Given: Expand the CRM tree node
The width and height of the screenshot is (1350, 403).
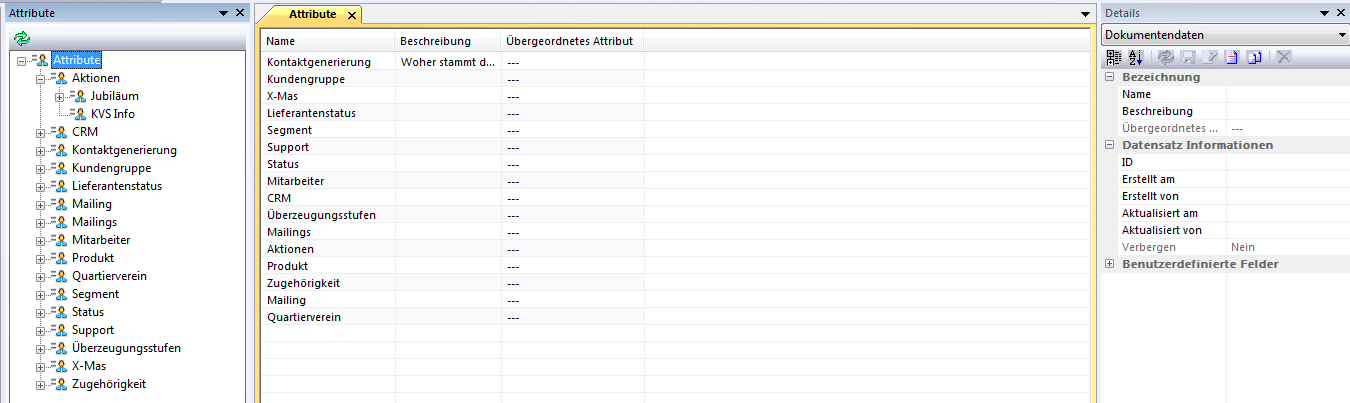Looking at the screenshot, I should pyautogui.click(x=41, y=132).
